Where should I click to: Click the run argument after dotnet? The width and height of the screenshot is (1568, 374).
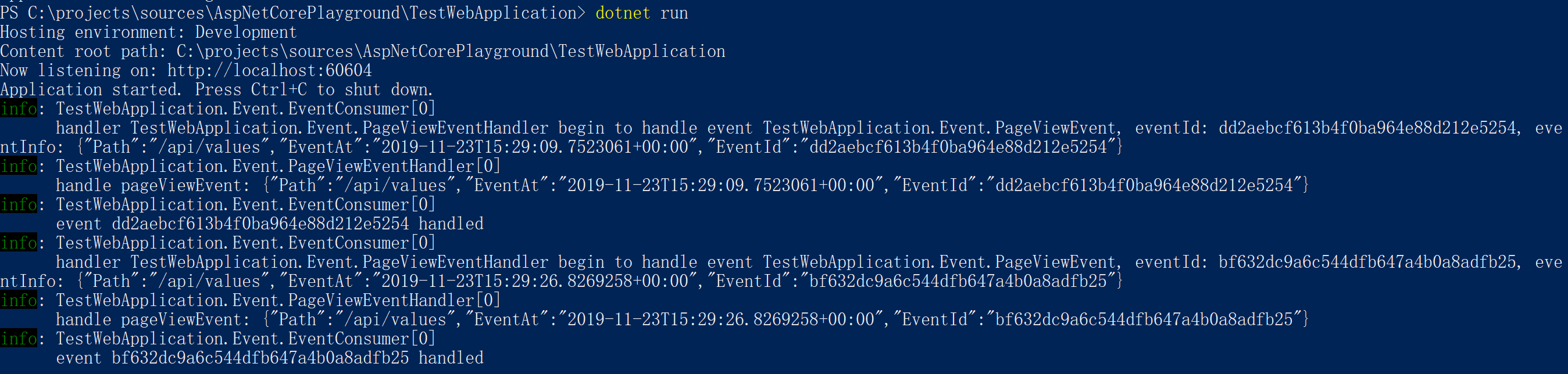(x=674, y=13)
